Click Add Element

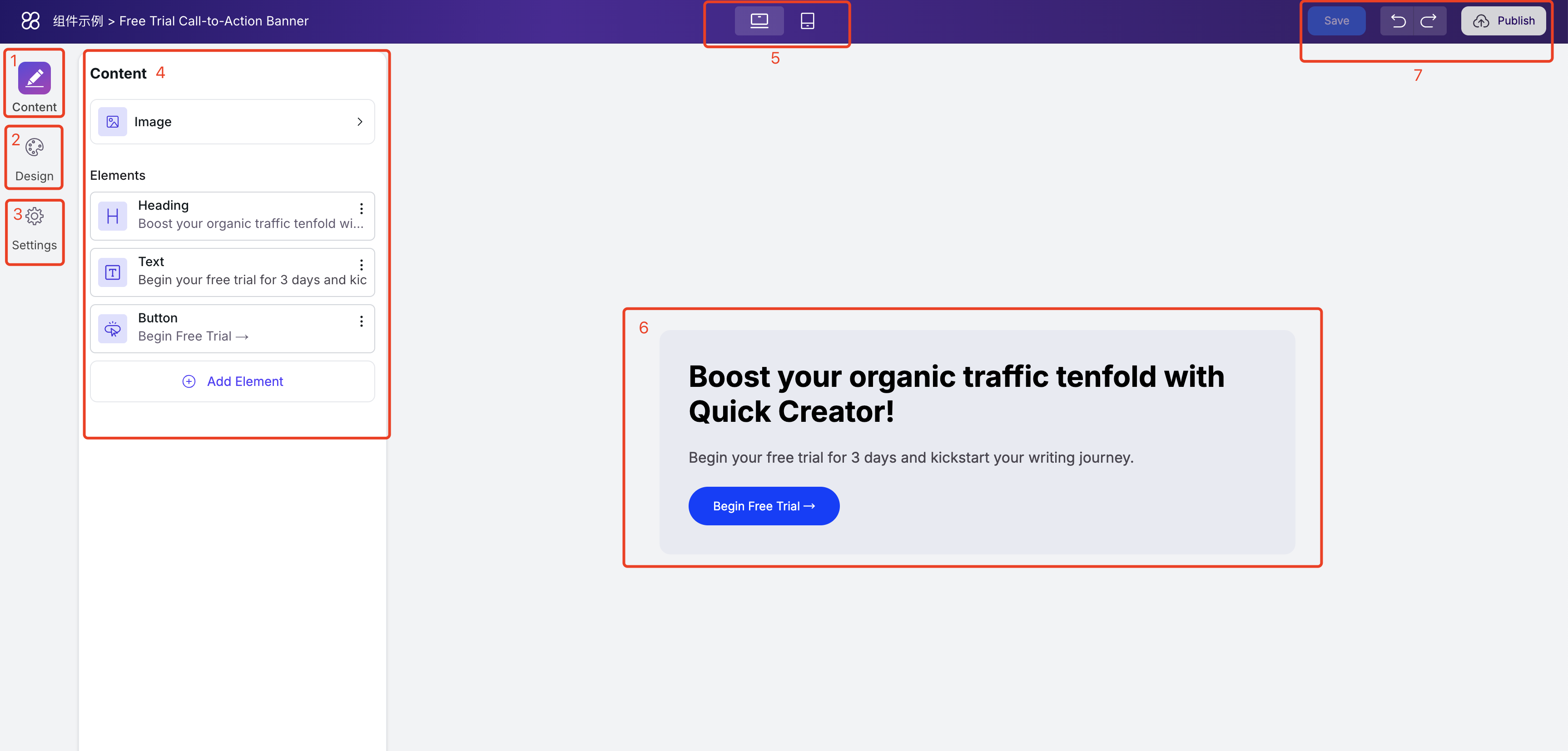tap(233, 381)
